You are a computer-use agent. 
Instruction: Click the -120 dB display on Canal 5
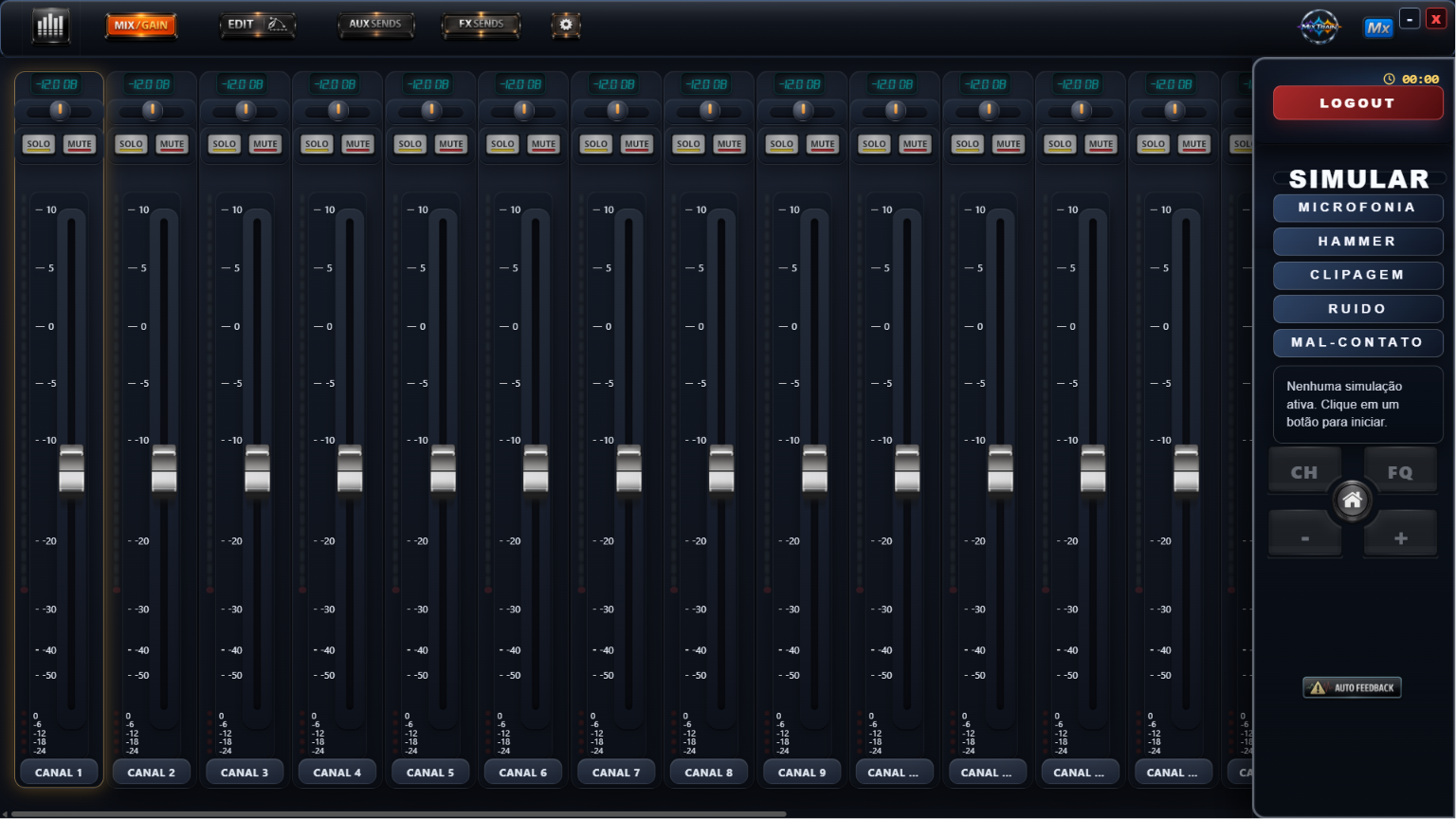point(428,84)
